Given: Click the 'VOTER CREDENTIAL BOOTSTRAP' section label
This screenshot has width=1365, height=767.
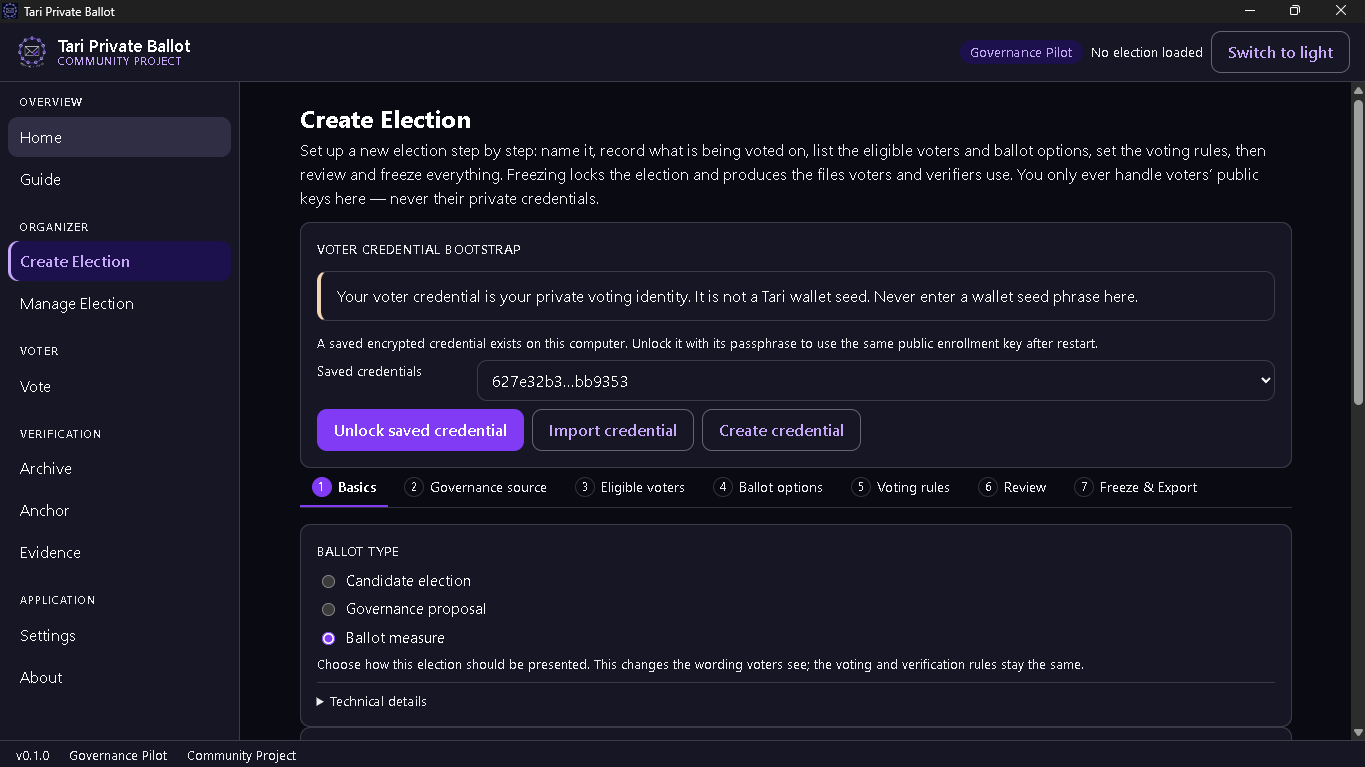Looking at the screenshot, I should 419,249.
